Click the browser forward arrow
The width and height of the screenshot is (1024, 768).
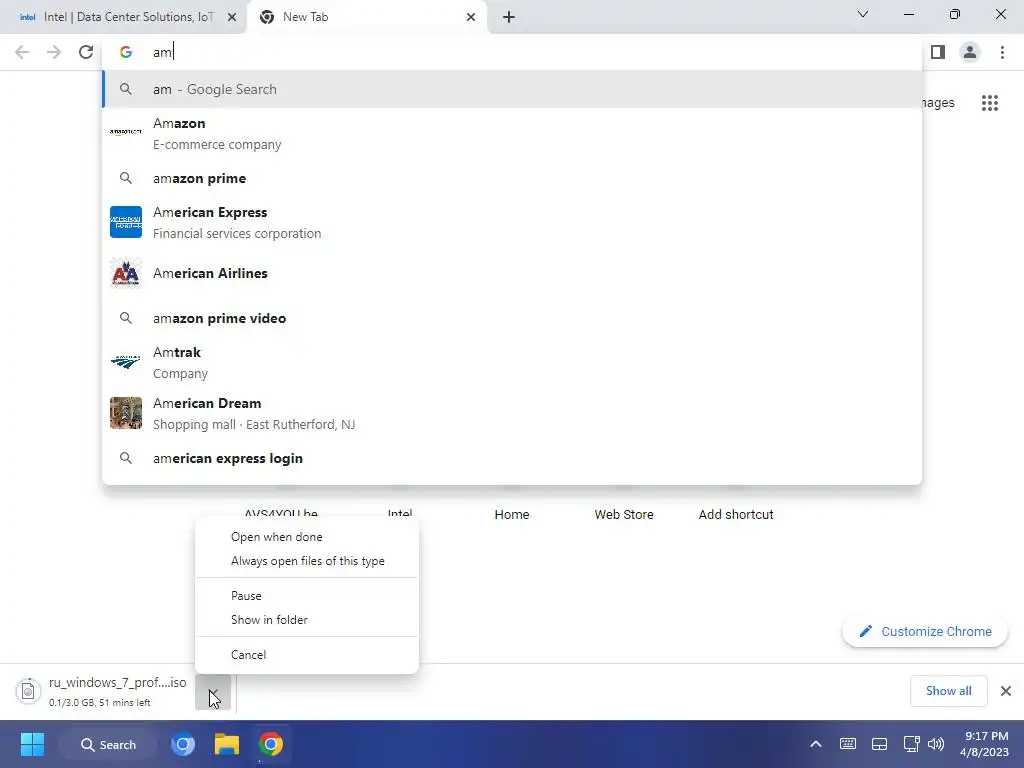click(x=54, y=52)
